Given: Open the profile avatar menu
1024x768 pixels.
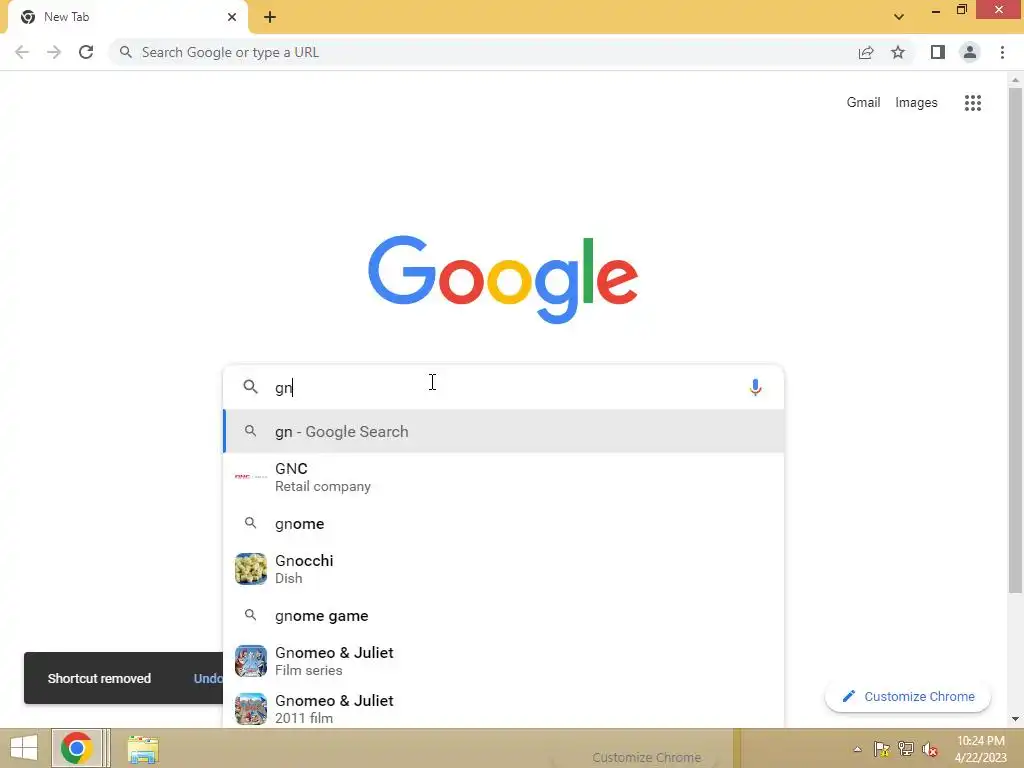Looking at the screenshot, I should point(970,52).
